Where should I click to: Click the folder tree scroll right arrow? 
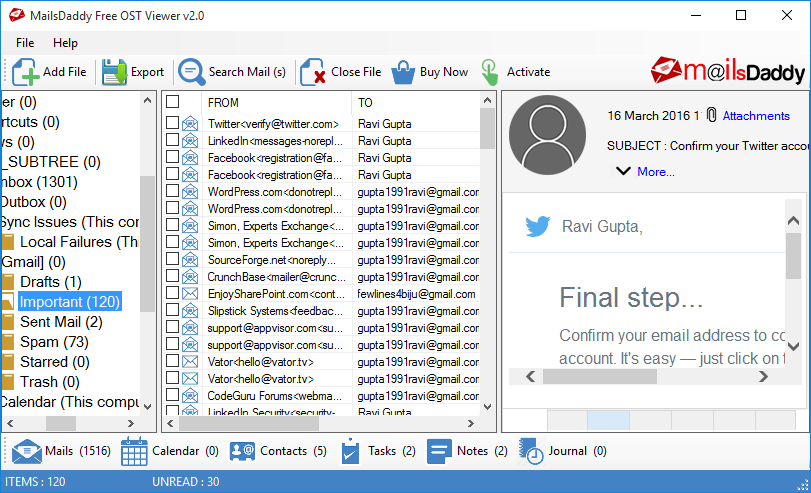131,423
